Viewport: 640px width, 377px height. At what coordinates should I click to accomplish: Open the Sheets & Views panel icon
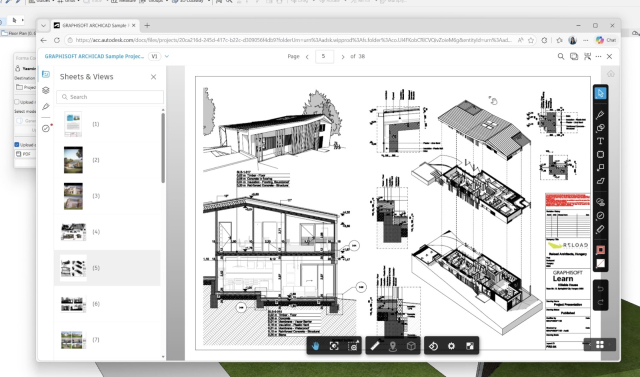[x=46, y=74]
